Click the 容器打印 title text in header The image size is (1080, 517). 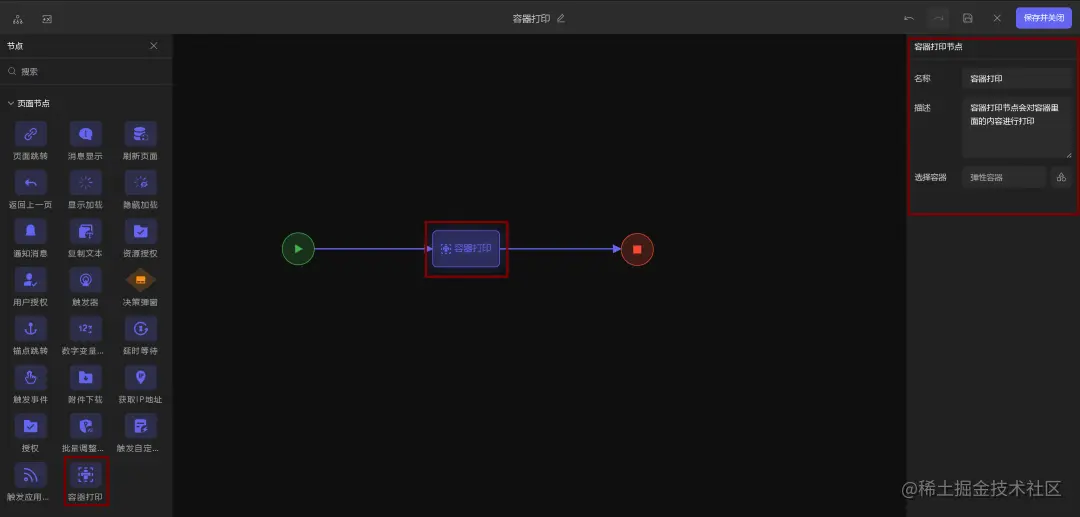[531, 19]
